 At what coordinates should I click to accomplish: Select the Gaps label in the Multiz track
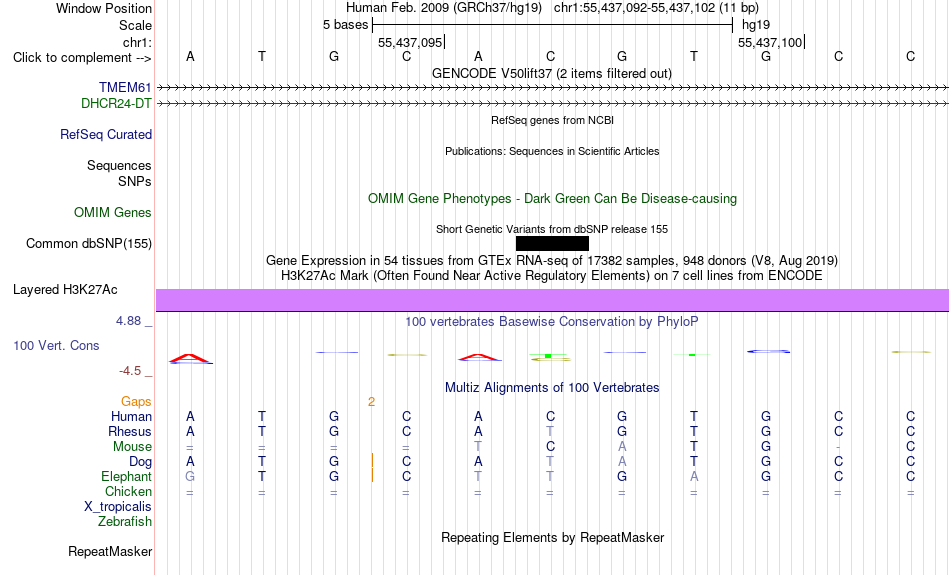136,402
